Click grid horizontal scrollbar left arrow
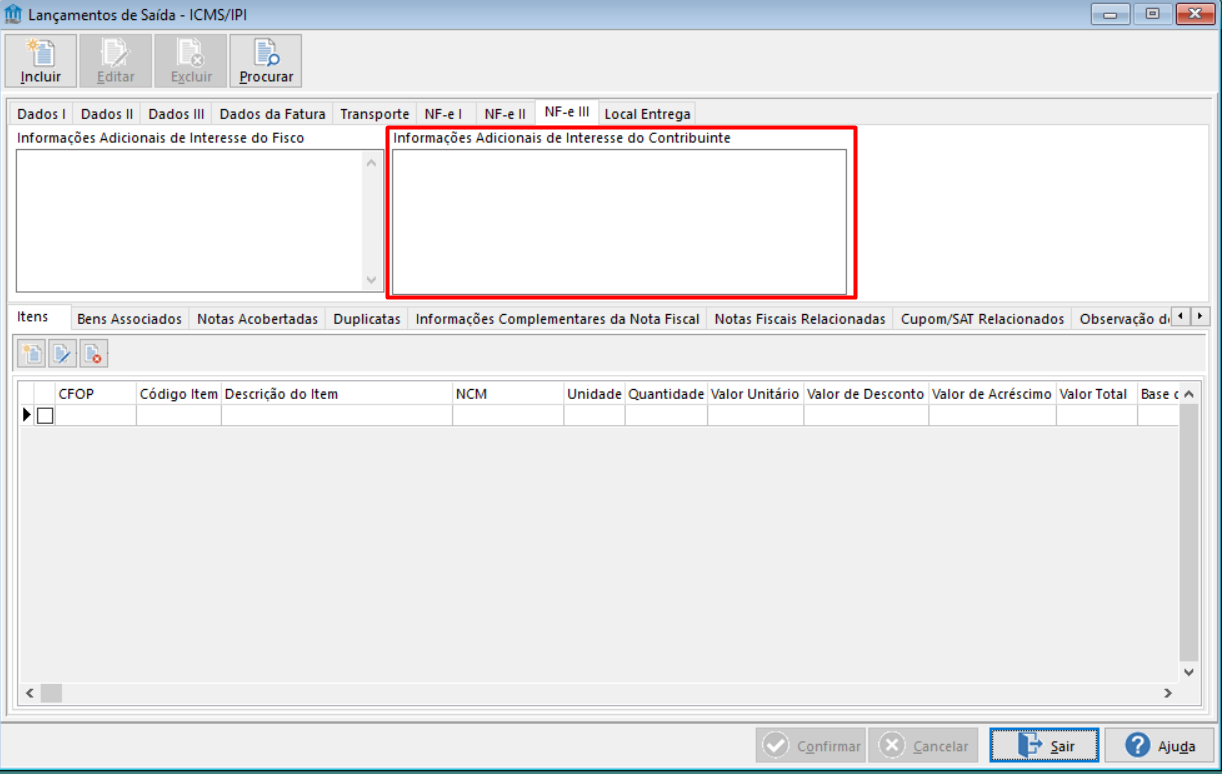Screen dimensions: 1222x774 pos(30,693)
